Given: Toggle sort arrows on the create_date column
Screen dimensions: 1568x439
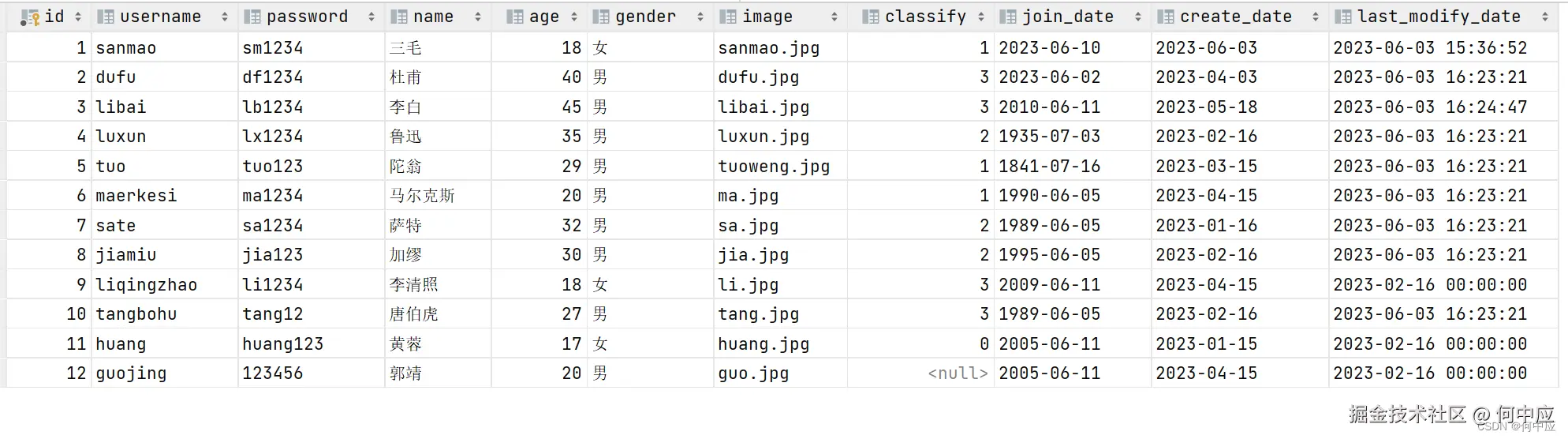Looking at the screenshot, I should click(x=1315, y=17).
